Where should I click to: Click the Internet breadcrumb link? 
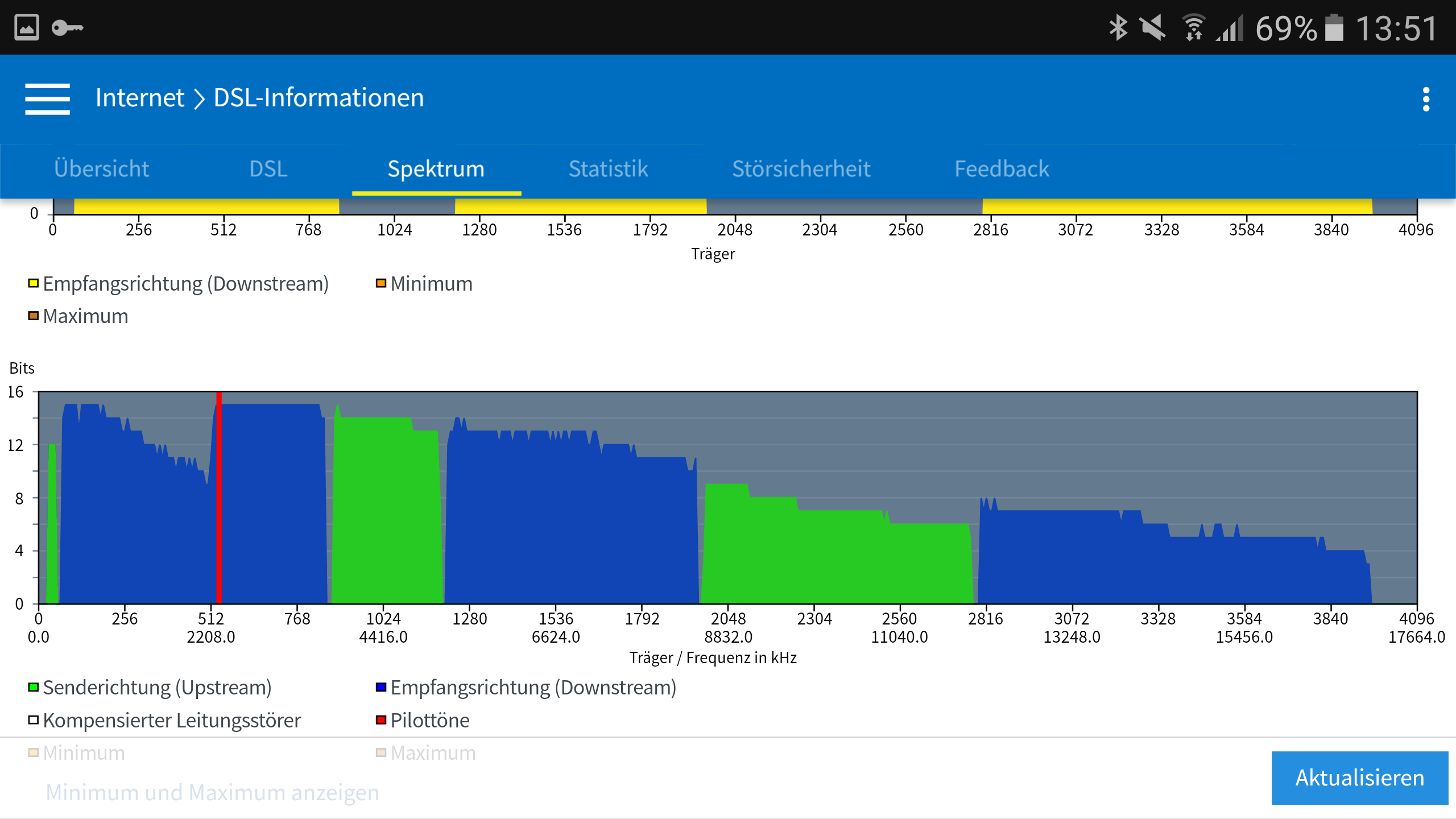pyautogui.click(x=139, y=98)
